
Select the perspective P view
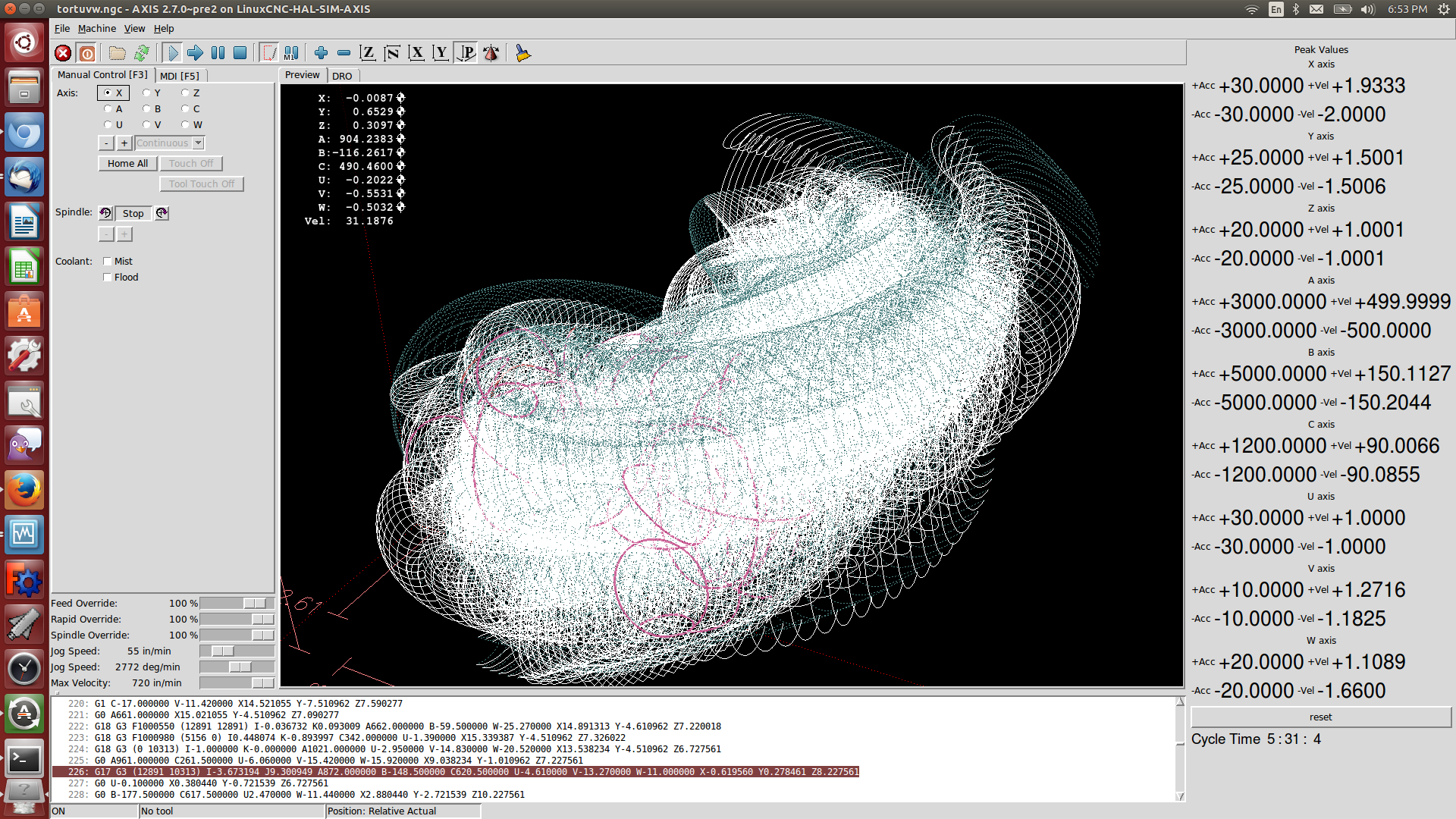tap(466, 53)
